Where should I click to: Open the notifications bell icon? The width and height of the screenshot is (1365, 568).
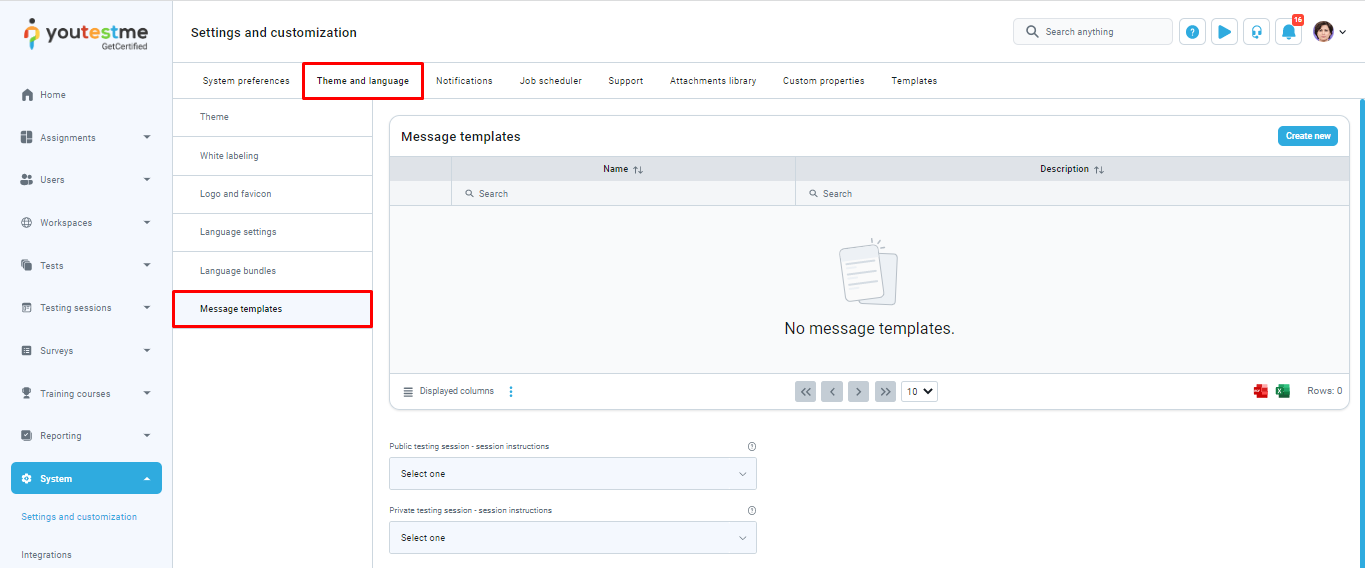(1288, 32)
